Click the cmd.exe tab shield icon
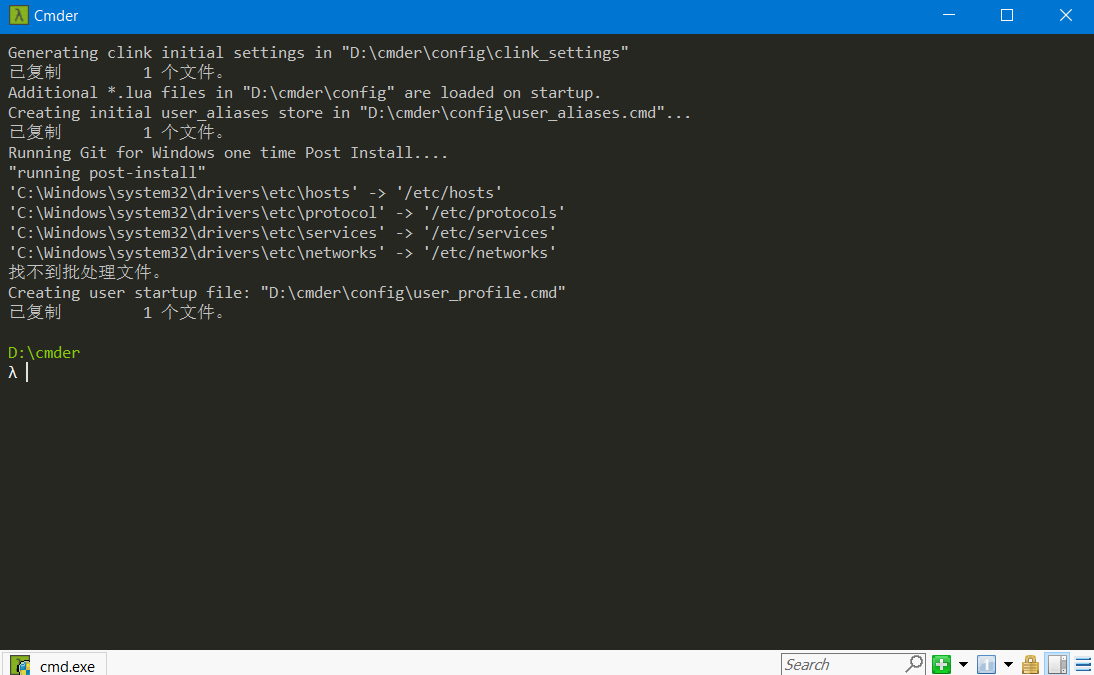This screenshot has width=1094, height=675. point(20,665)
